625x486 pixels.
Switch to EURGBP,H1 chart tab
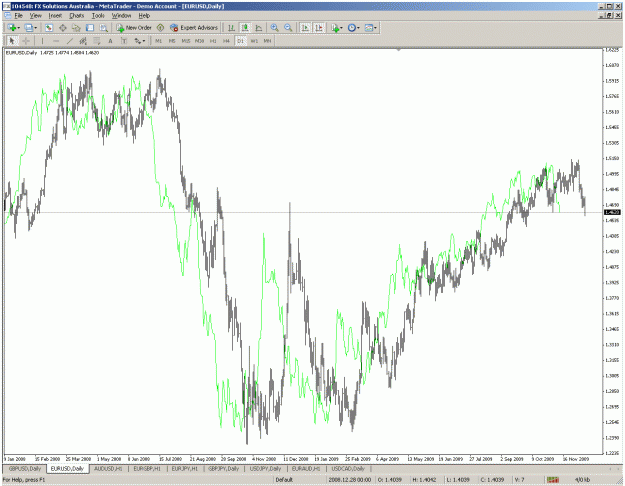(x=147, y=468)
